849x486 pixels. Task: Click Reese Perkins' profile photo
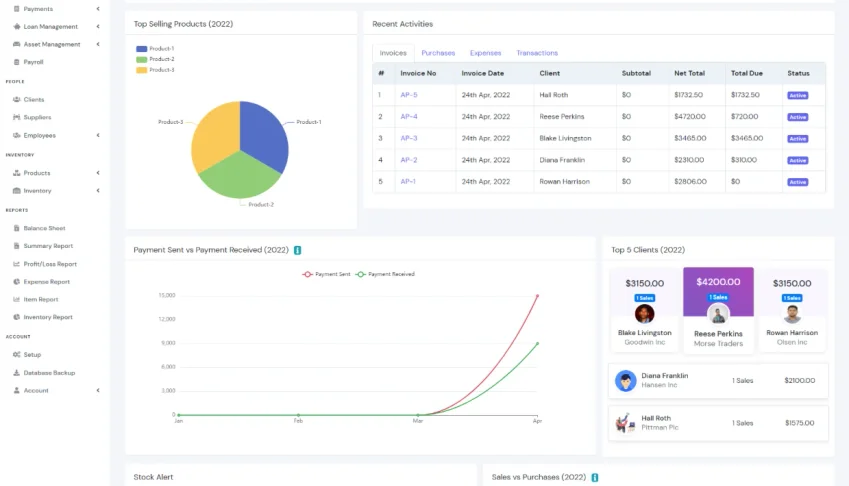718,314
